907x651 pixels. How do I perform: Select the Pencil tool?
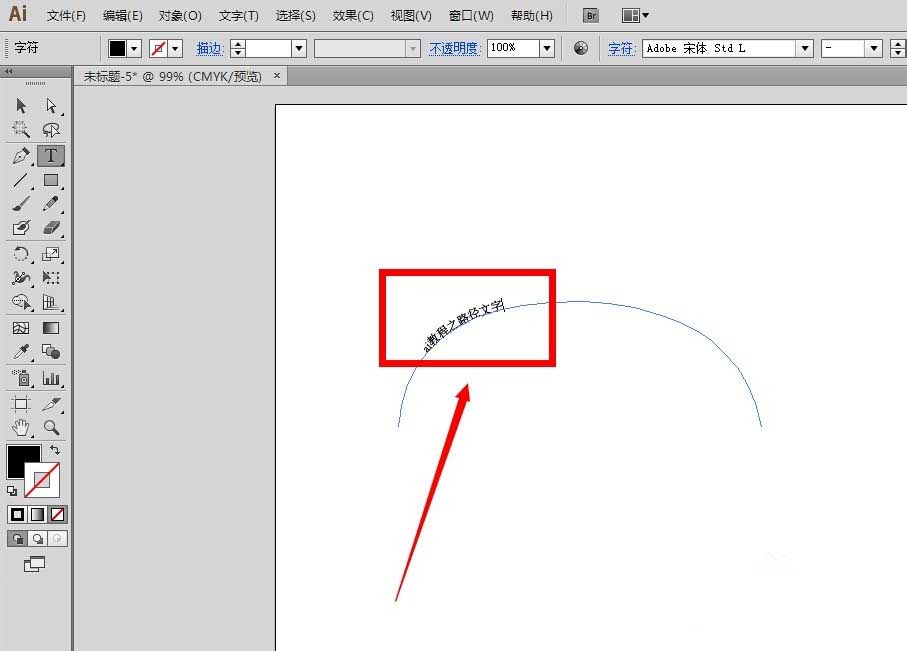(x=51, y=204)
